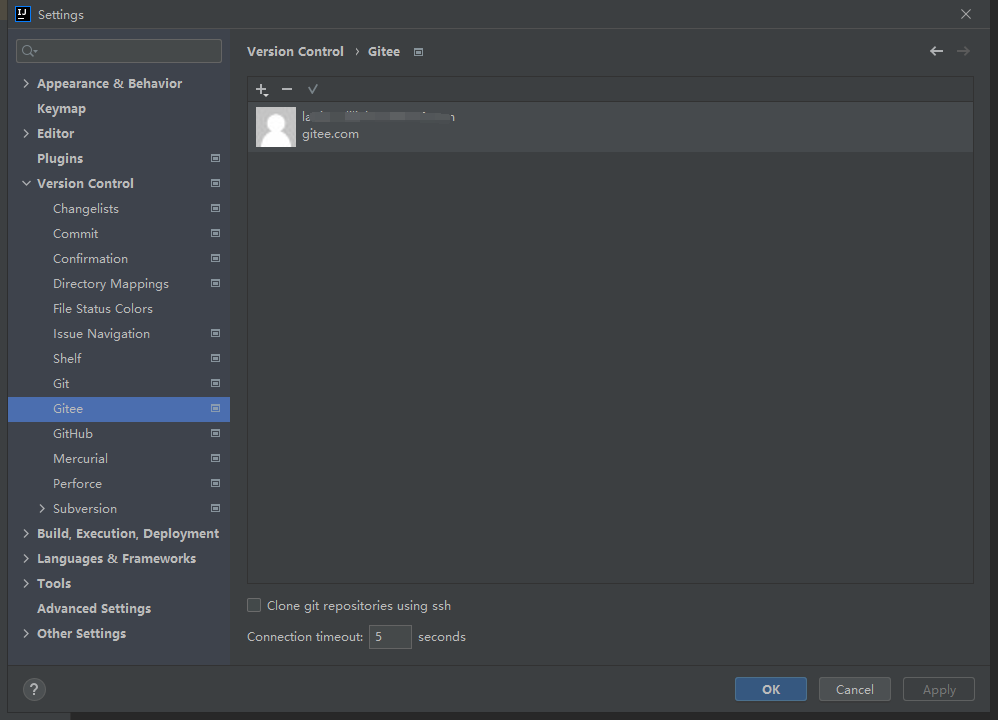998x720 pixels.
Task: Select the Git settings item
Action: 61,384
